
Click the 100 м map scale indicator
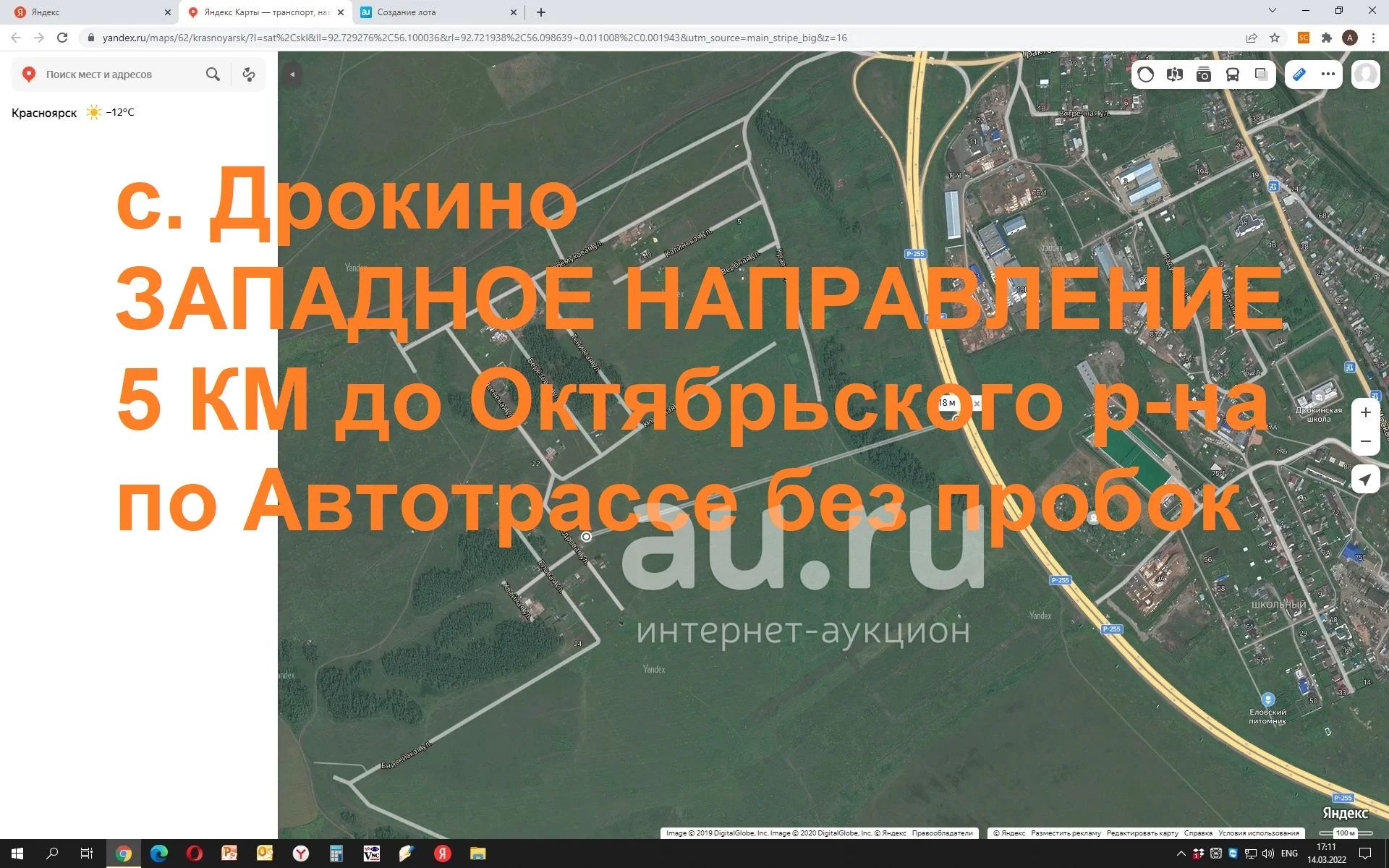tap(1346, 833)
